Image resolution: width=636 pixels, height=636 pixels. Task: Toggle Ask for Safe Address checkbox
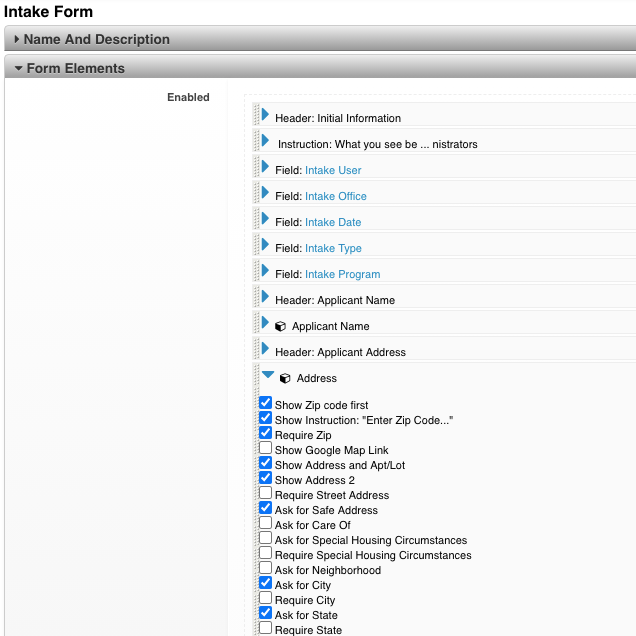click(x=265, y=509)
